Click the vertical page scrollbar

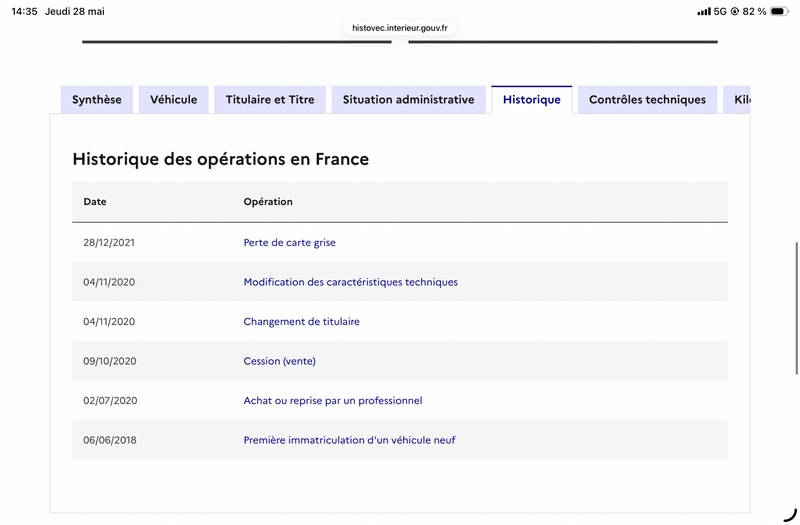tap(796, 308)
